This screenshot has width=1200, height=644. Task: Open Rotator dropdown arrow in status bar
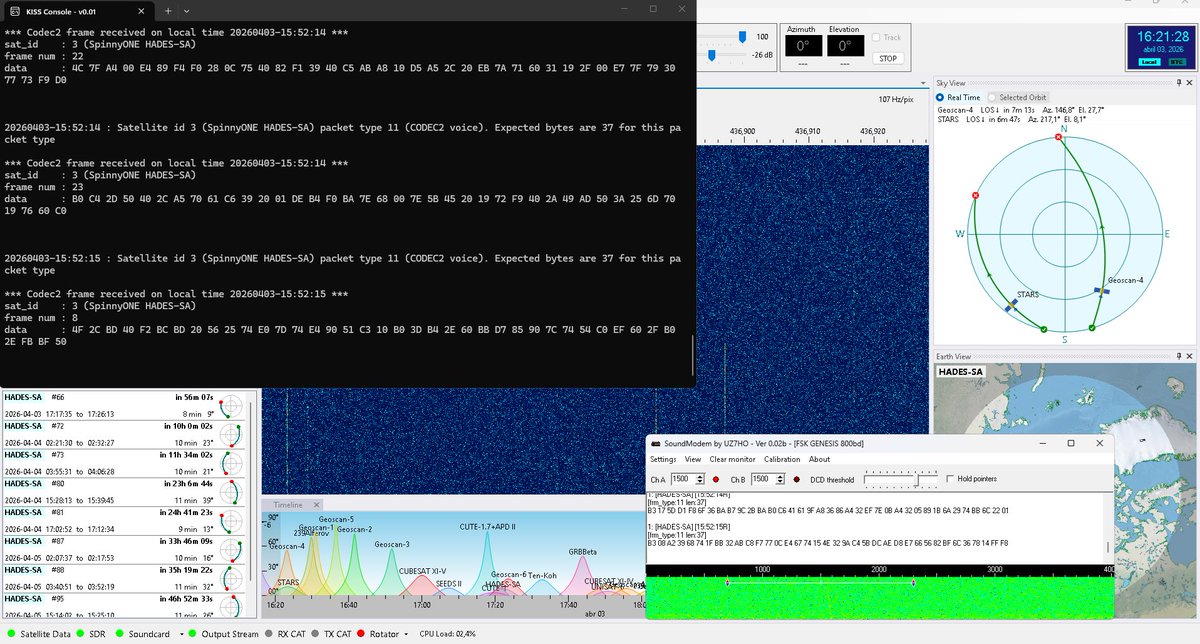pyautogui.click(x=406, y=634)
